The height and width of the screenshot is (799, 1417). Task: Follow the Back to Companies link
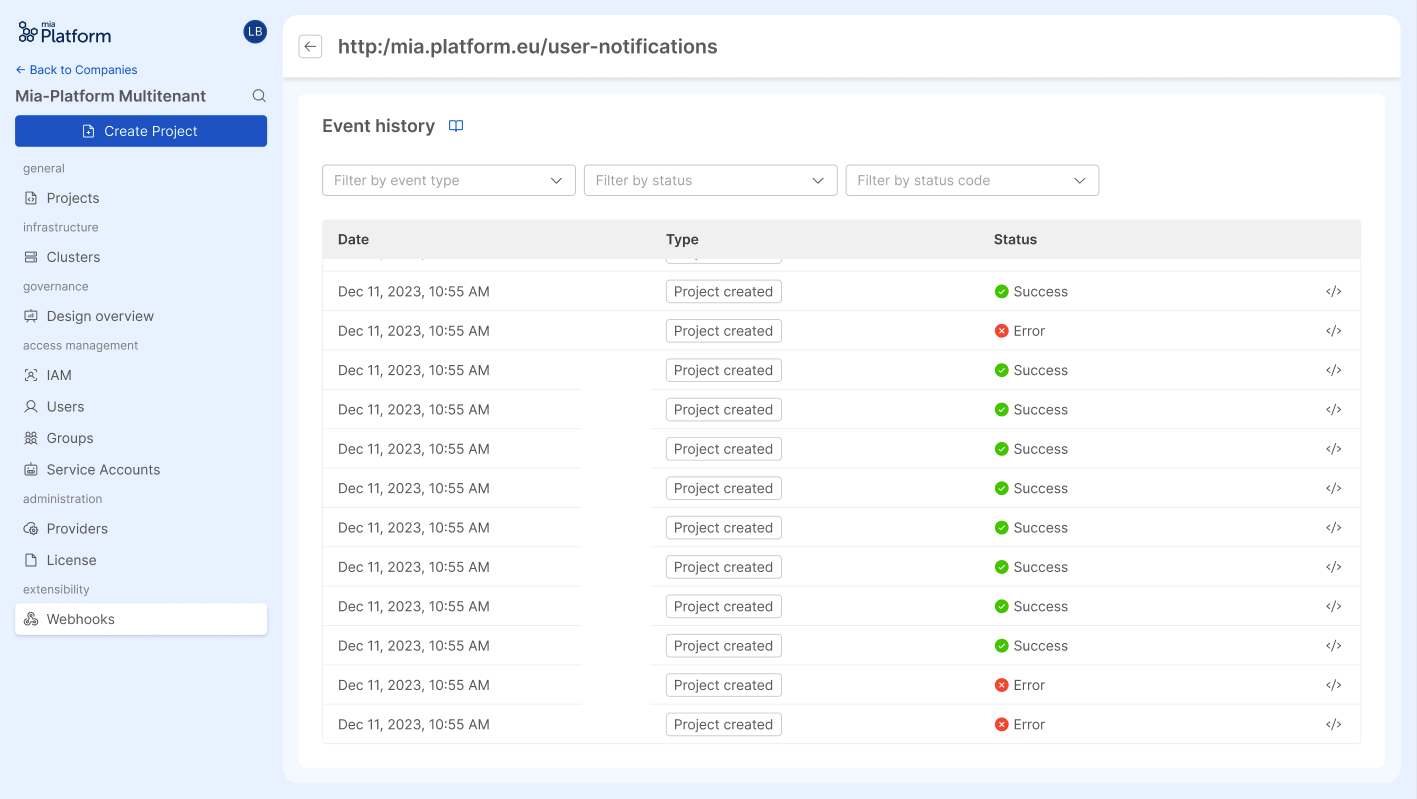(x=76, y=69)
